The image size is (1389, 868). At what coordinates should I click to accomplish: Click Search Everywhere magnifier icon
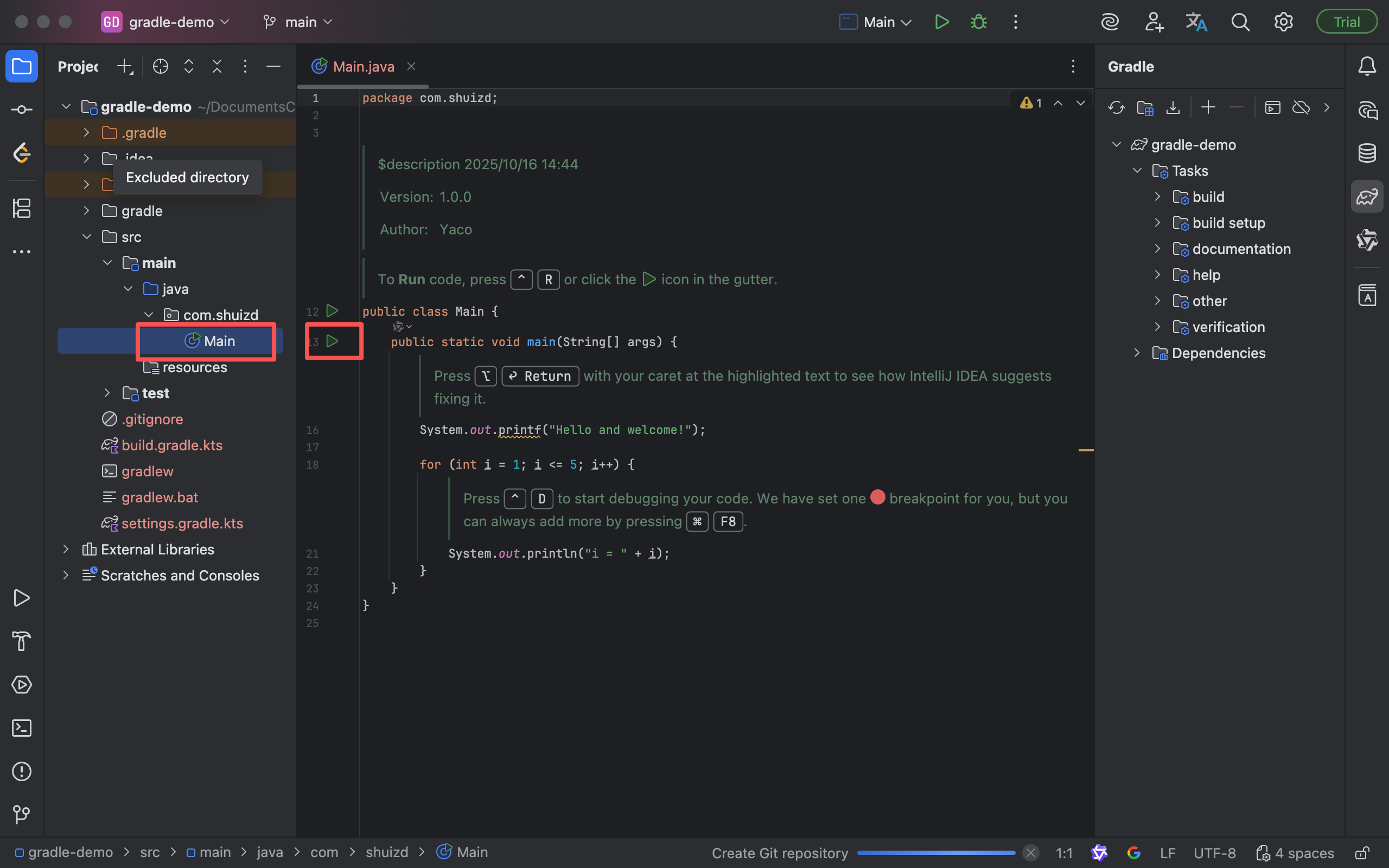click(x=1240, y=22)
